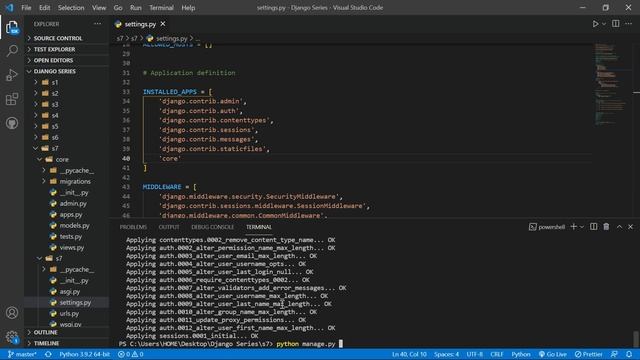640x360 pixels.
Task: Expand the Test Explorer section
Action: [67, 49]
